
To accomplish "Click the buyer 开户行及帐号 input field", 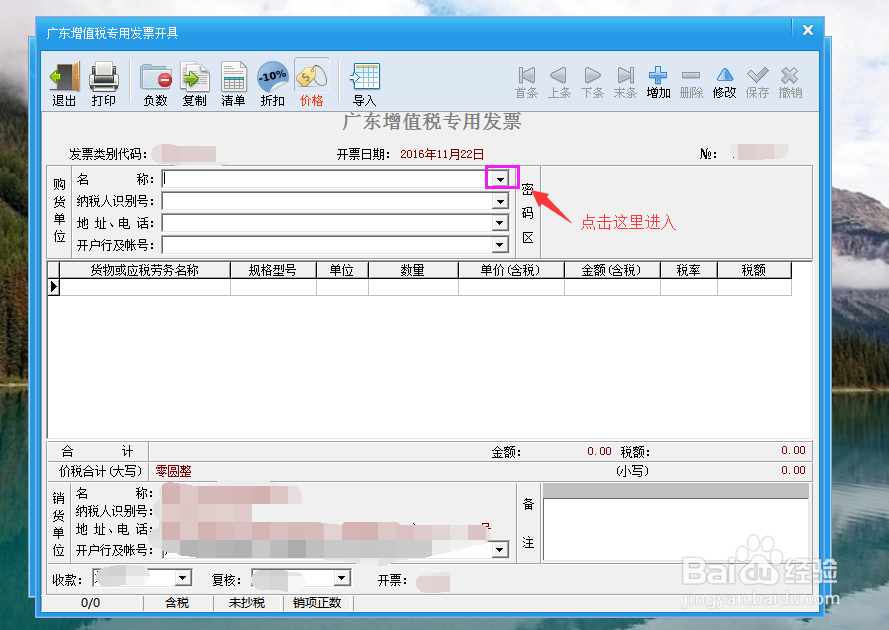I will (x=327, y=245).
